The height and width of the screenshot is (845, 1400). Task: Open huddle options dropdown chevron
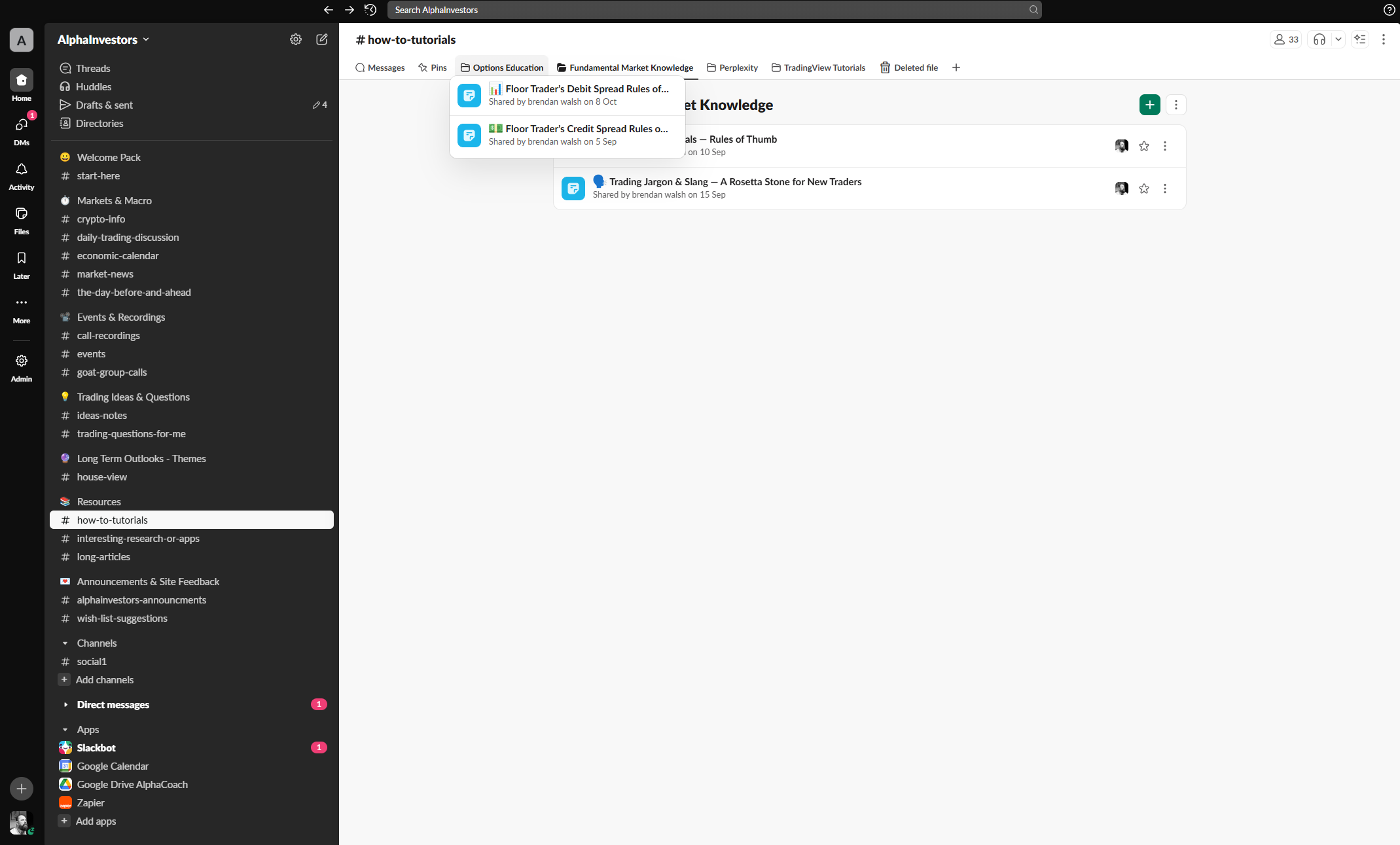(1338, 39)
